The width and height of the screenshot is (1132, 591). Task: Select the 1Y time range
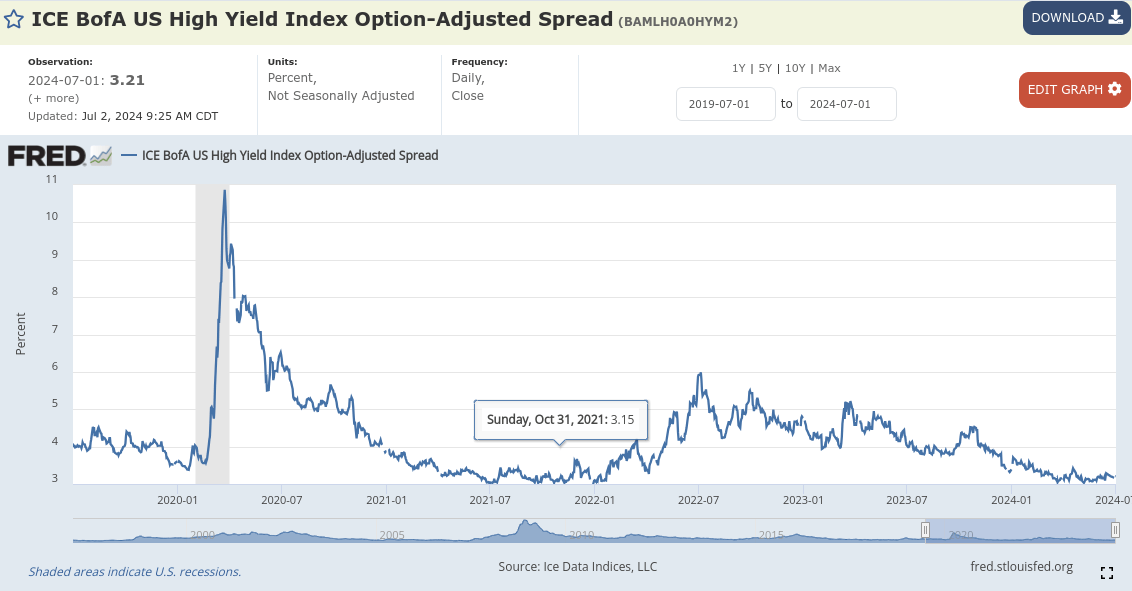[x=737, y=67]
